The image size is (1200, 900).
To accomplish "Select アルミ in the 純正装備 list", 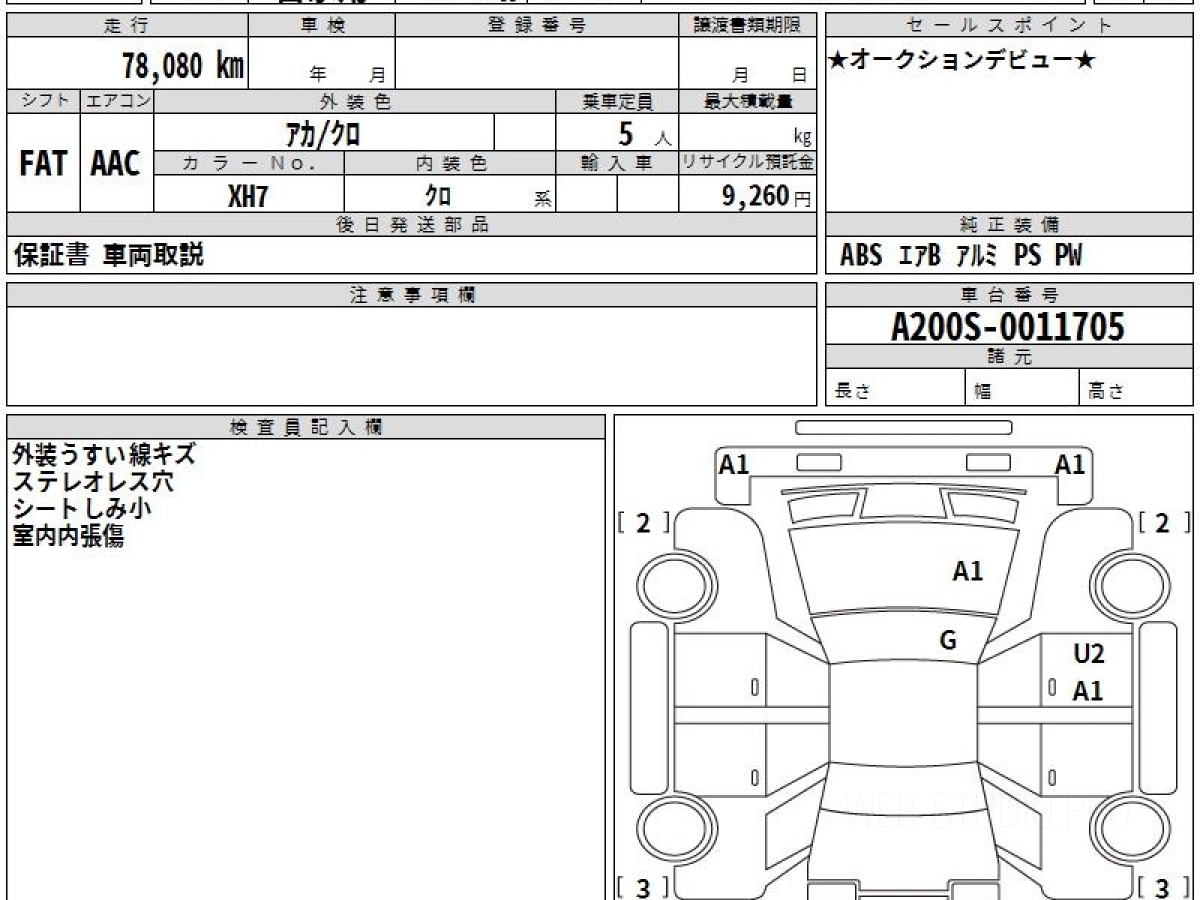I will (x=977, y=256).
